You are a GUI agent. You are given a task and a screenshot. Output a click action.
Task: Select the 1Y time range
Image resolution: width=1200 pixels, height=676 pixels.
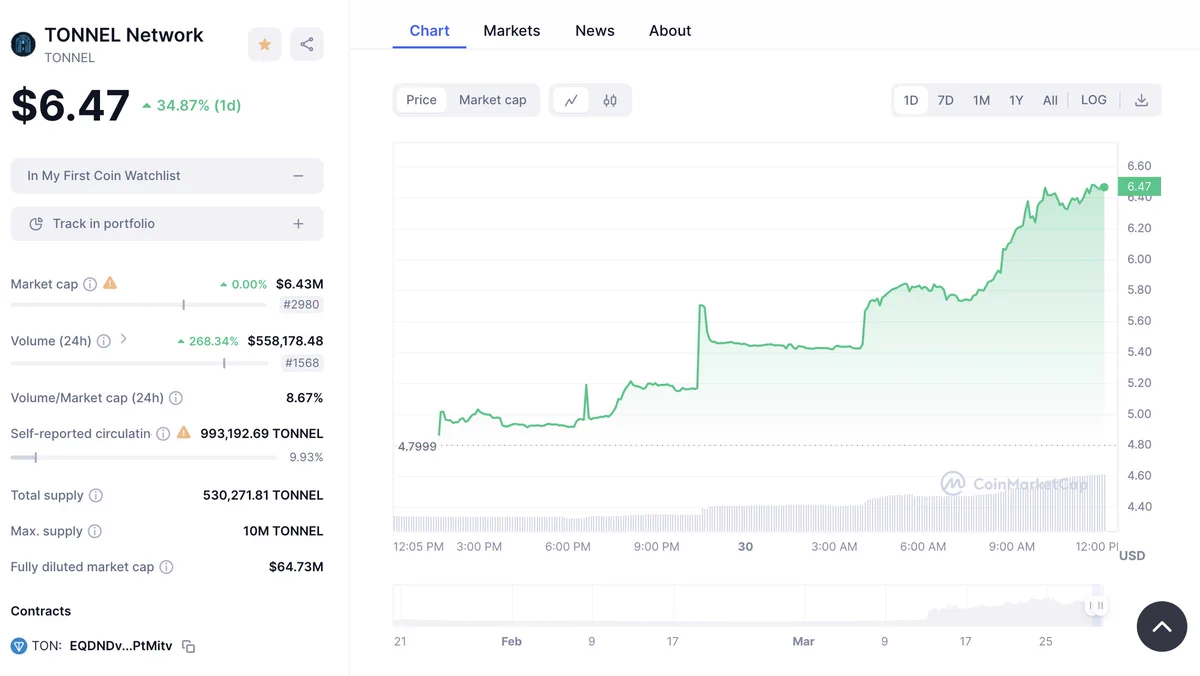tap(1016, 100)
